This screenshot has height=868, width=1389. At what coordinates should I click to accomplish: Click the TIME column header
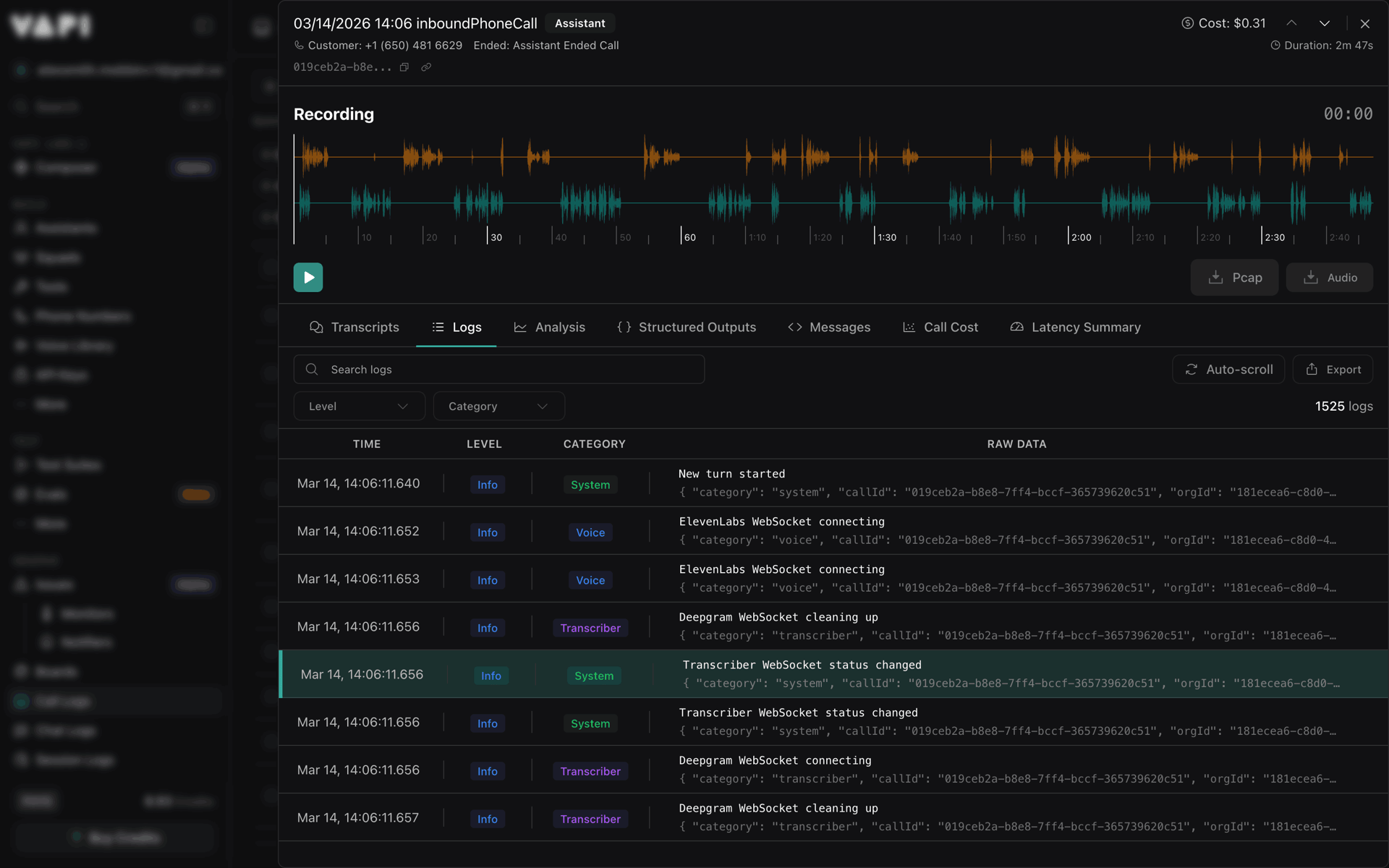[367, 443]
